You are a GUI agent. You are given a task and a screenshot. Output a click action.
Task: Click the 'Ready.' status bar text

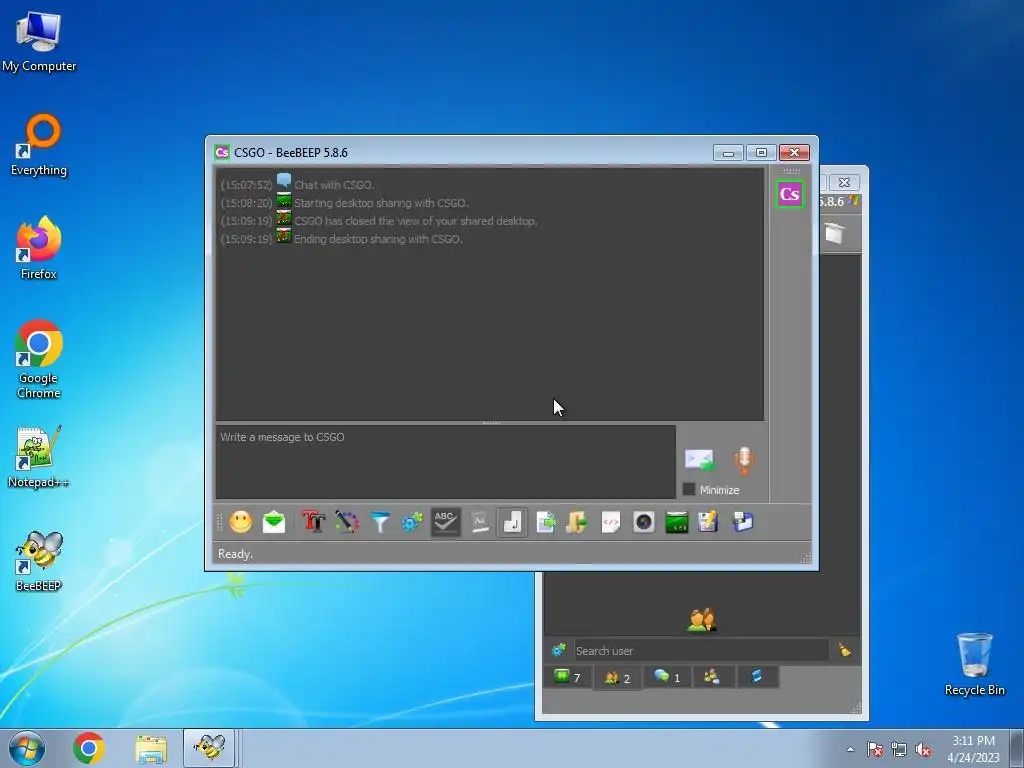click(235, 554)
